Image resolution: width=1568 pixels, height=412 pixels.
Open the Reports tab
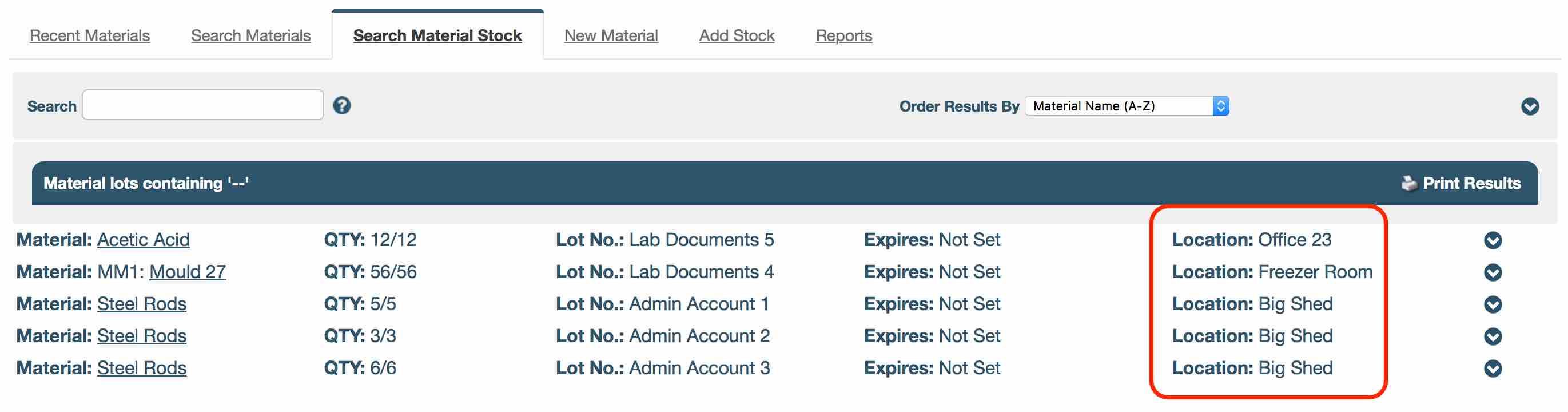pyautogui.click(x=843, y=36)
